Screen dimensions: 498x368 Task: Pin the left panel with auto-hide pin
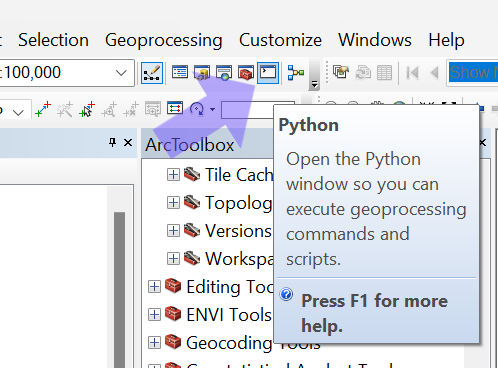112,143
